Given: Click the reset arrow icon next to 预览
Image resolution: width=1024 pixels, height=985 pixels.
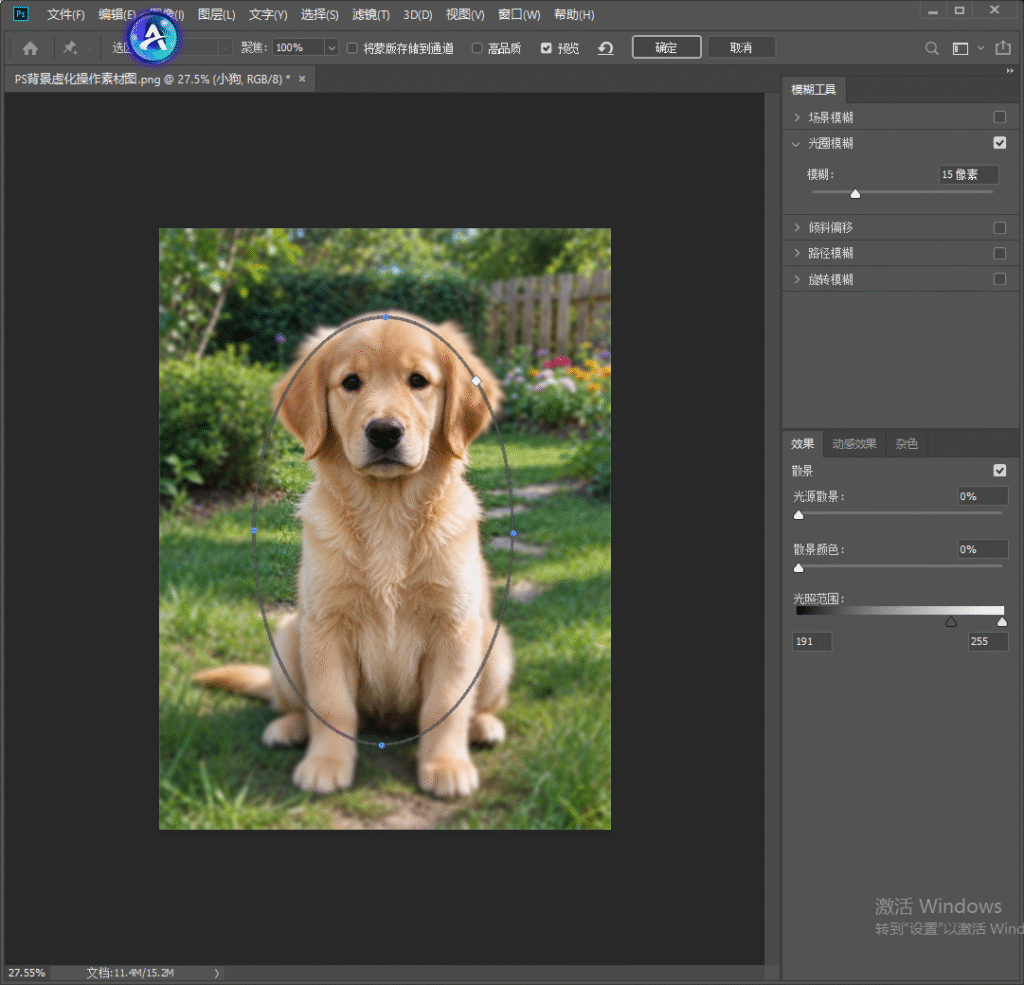Looking at the screenshot, I should pos(605,48).
